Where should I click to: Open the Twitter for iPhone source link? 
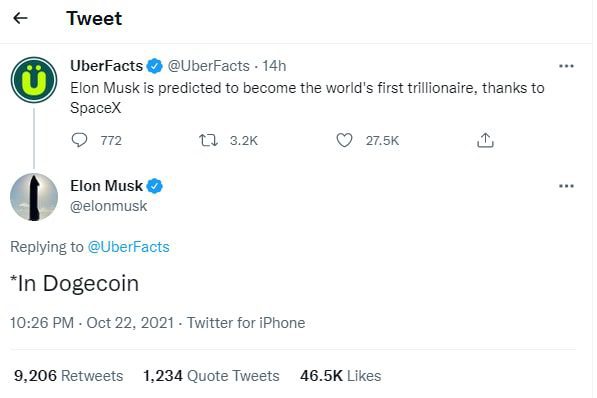(246, 323)
